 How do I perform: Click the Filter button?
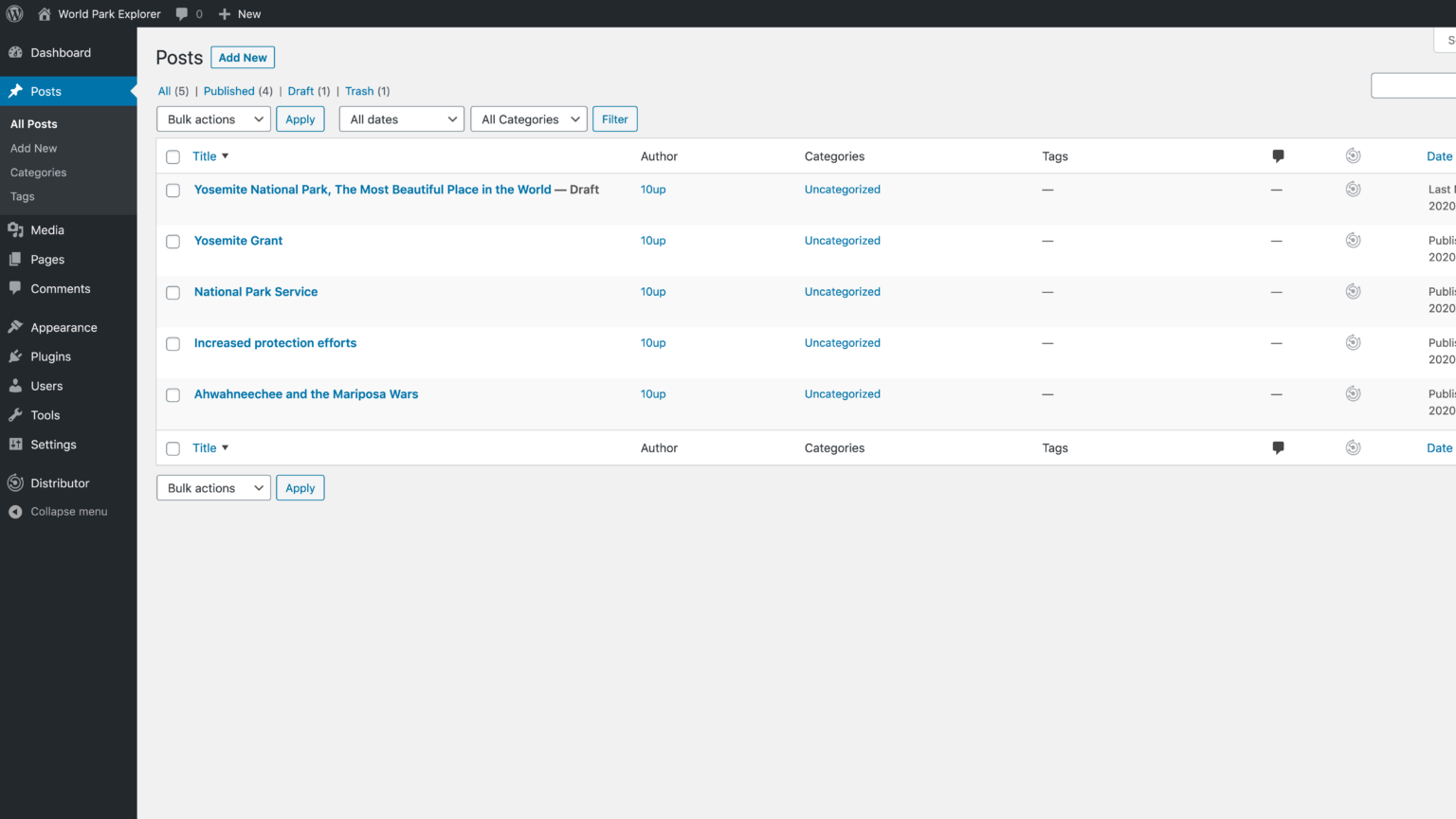[614, 118]
